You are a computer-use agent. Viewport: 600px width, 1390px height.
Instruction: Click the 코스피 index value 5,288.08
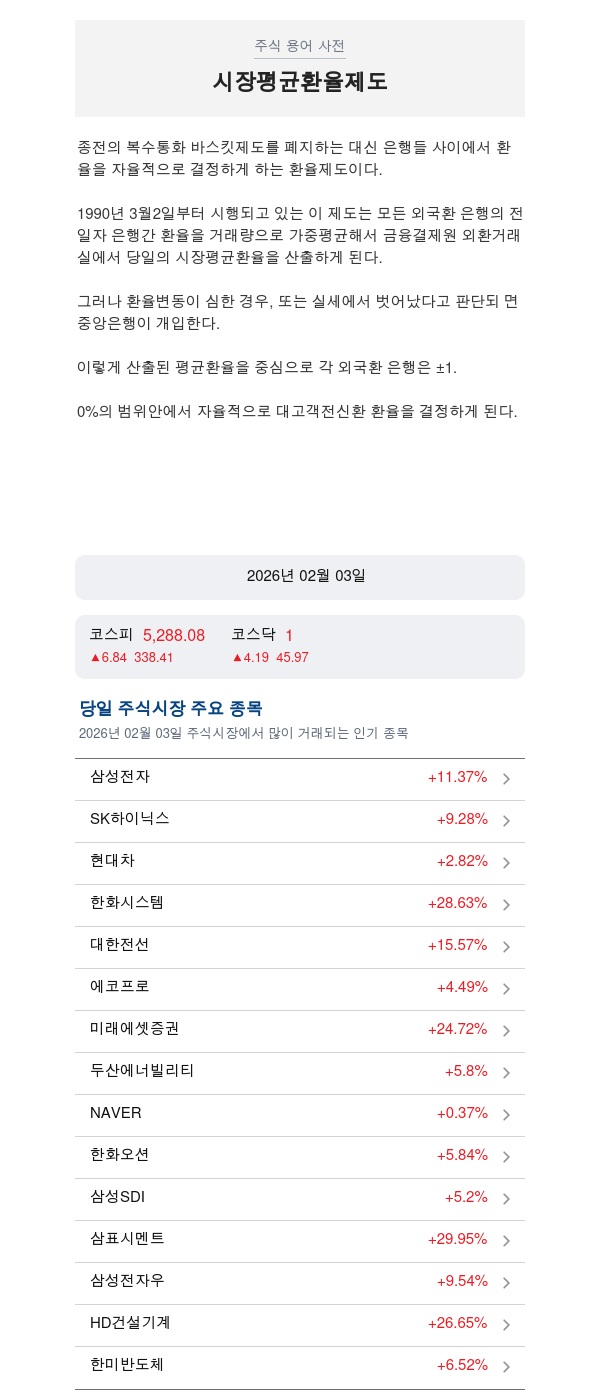(x=174, y=635)
